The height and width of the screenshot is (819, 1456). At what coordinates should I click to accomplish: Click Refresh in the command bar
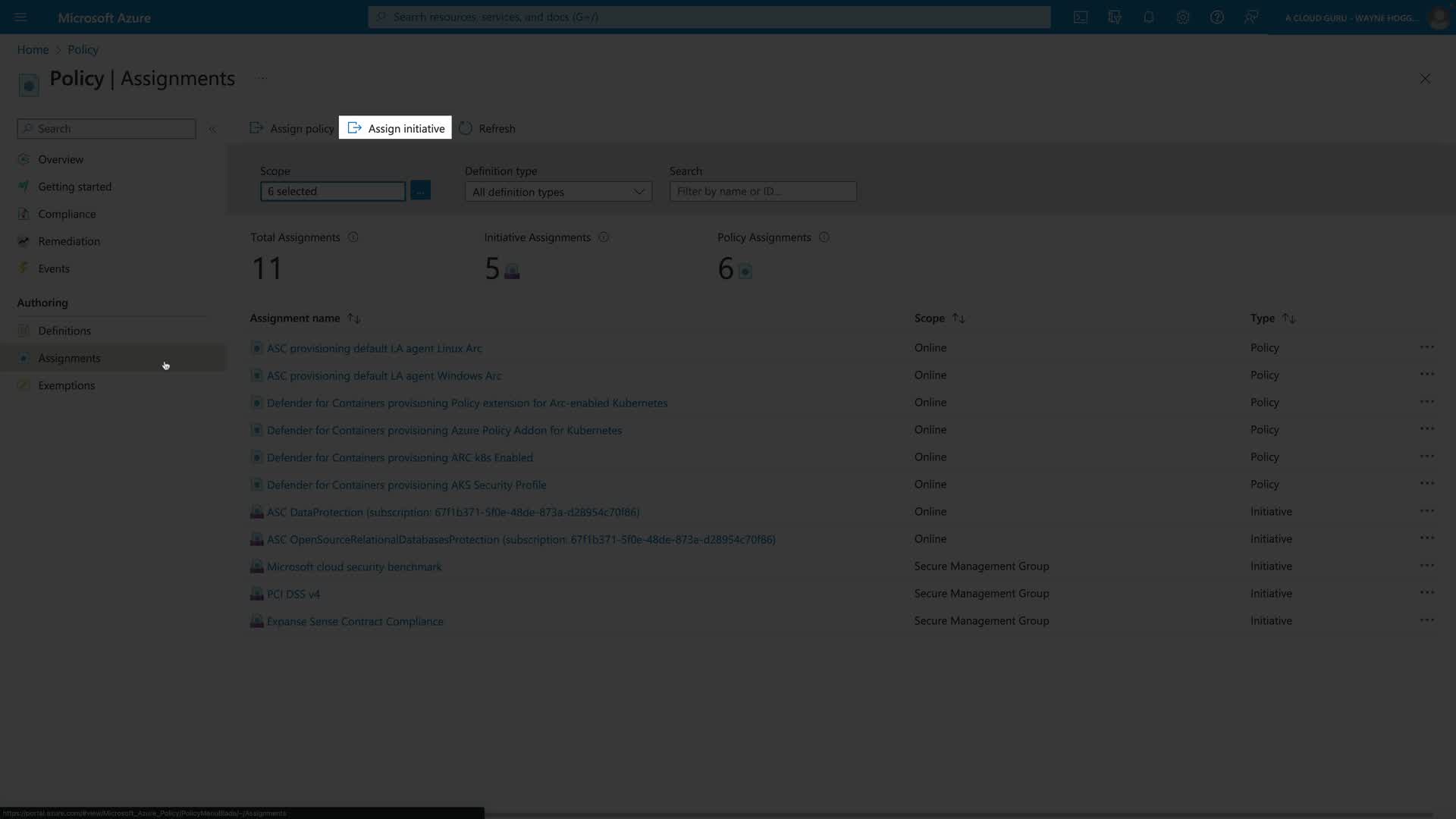pos(487,128)
